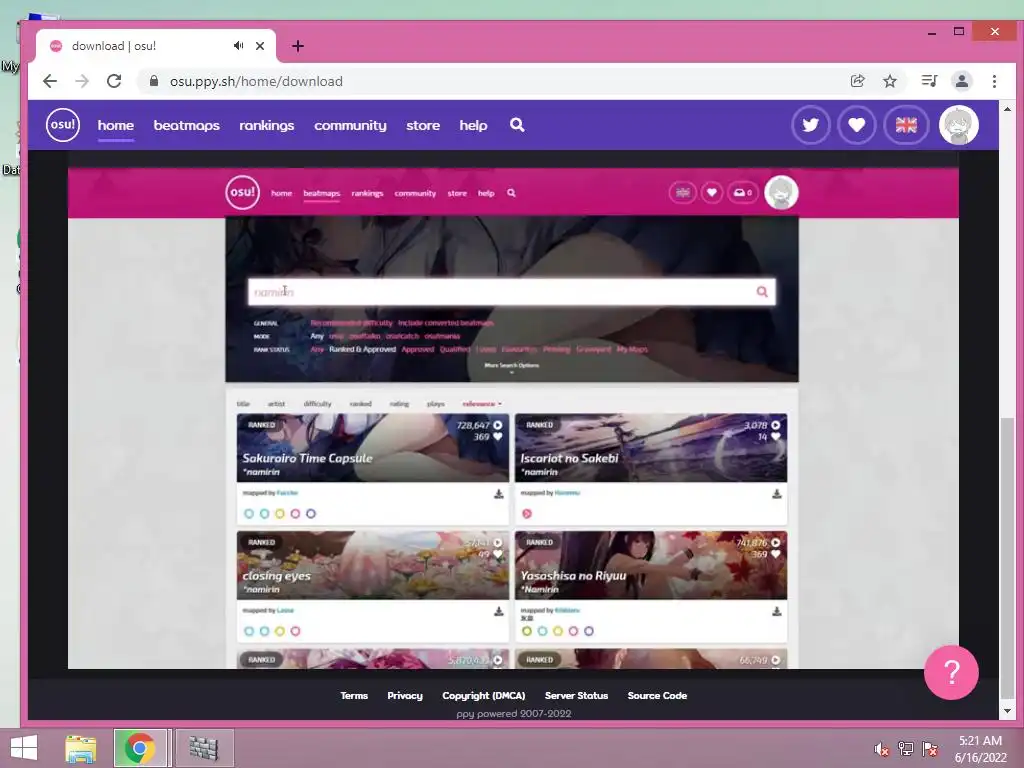1024x768 pixels.
Task: Open Chrome's media control icon
Action: (929, 81)
